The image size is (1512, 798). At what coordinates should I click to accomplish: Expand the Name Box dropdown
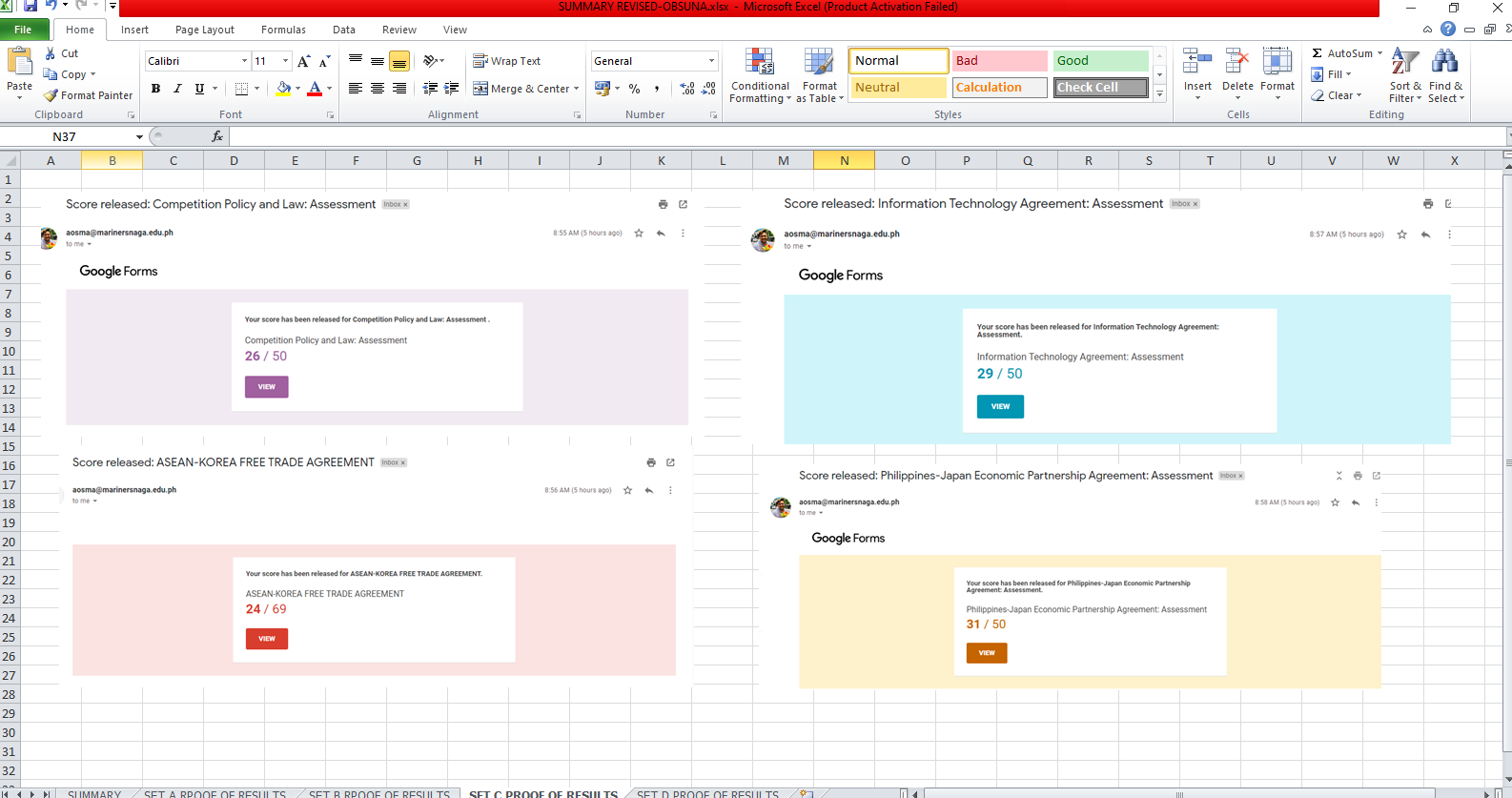(139, 136)
